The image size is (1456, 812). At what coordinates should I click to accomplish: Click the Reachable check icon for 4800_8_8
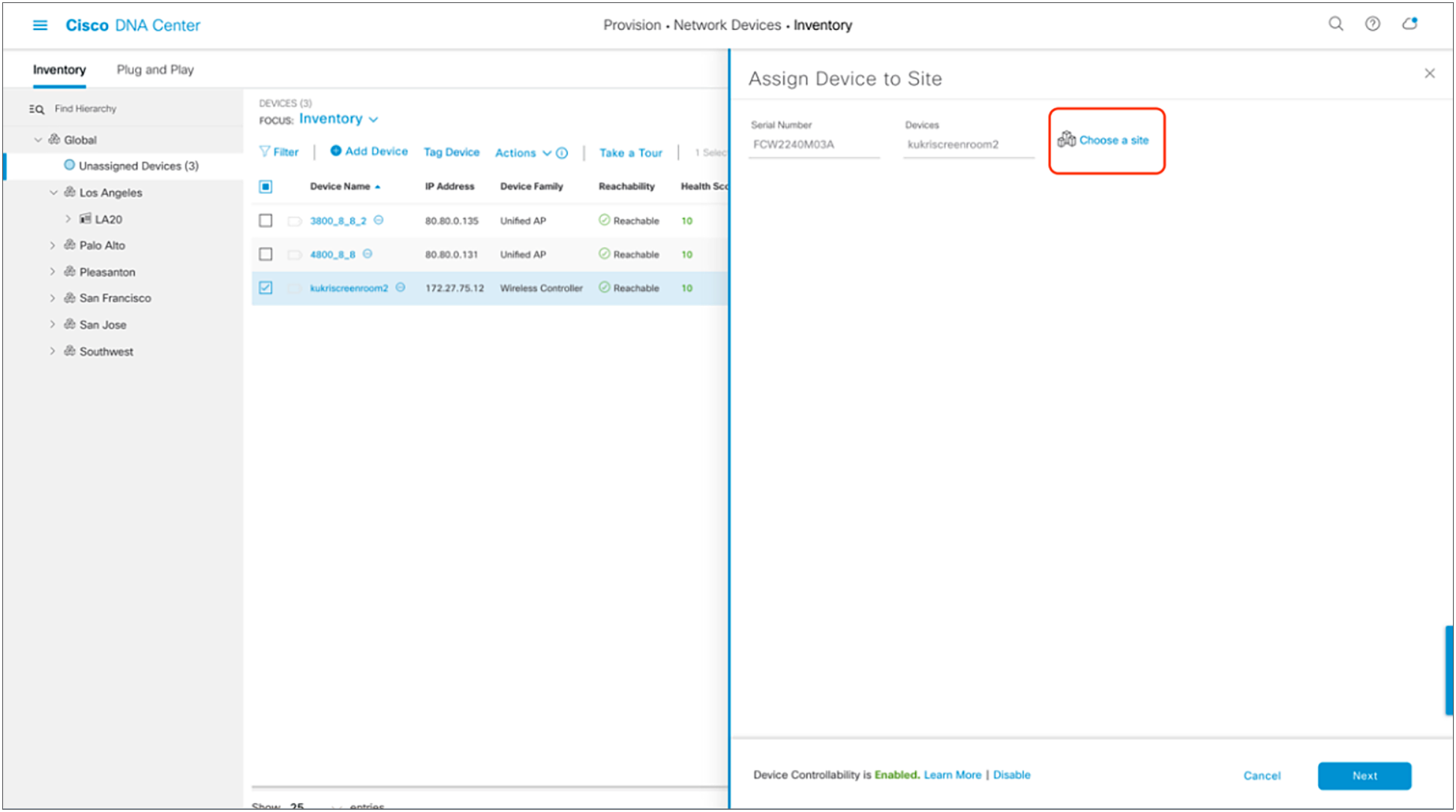tap(605, 254)
